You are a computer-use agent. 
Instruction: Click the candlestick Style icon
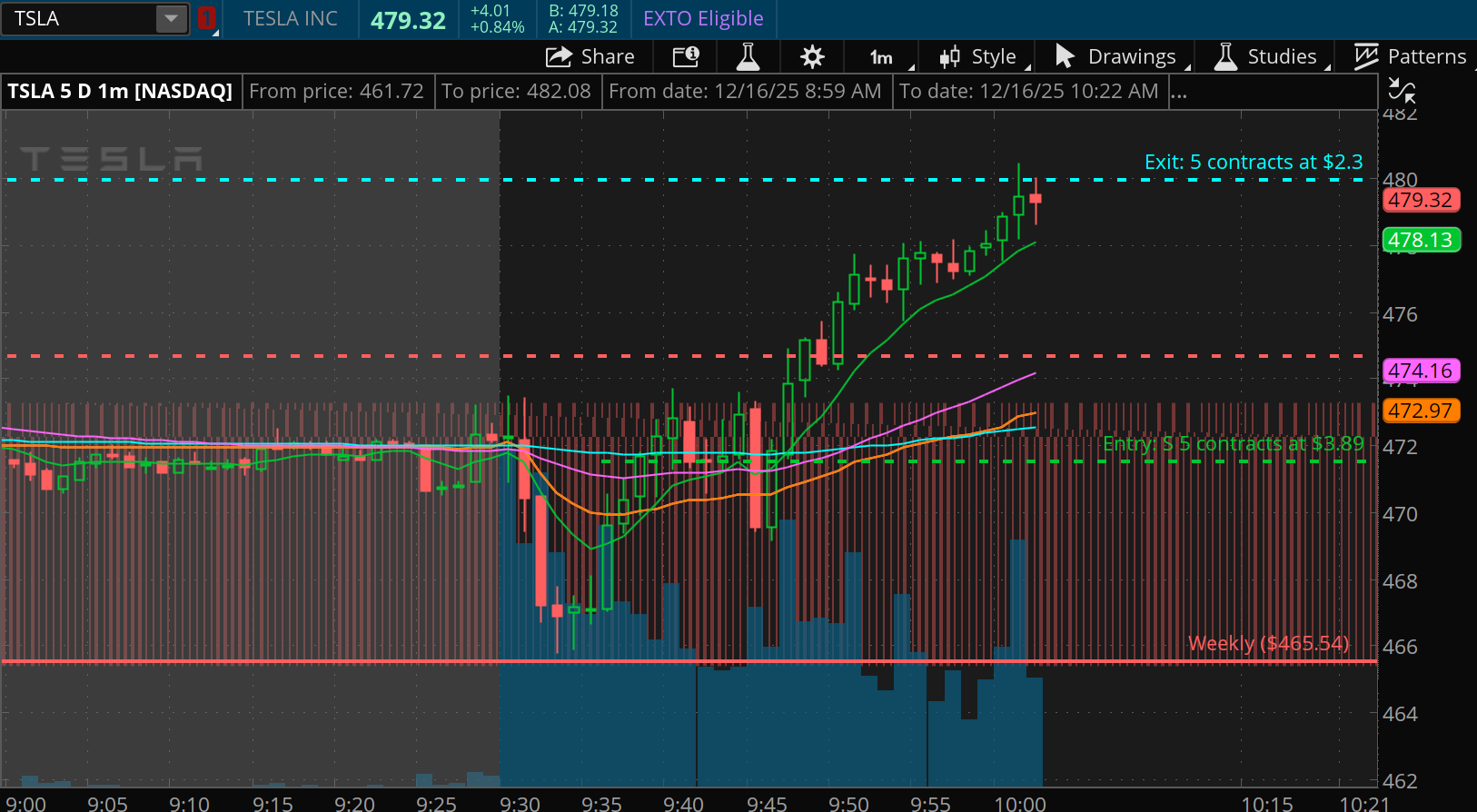(949, 57)
